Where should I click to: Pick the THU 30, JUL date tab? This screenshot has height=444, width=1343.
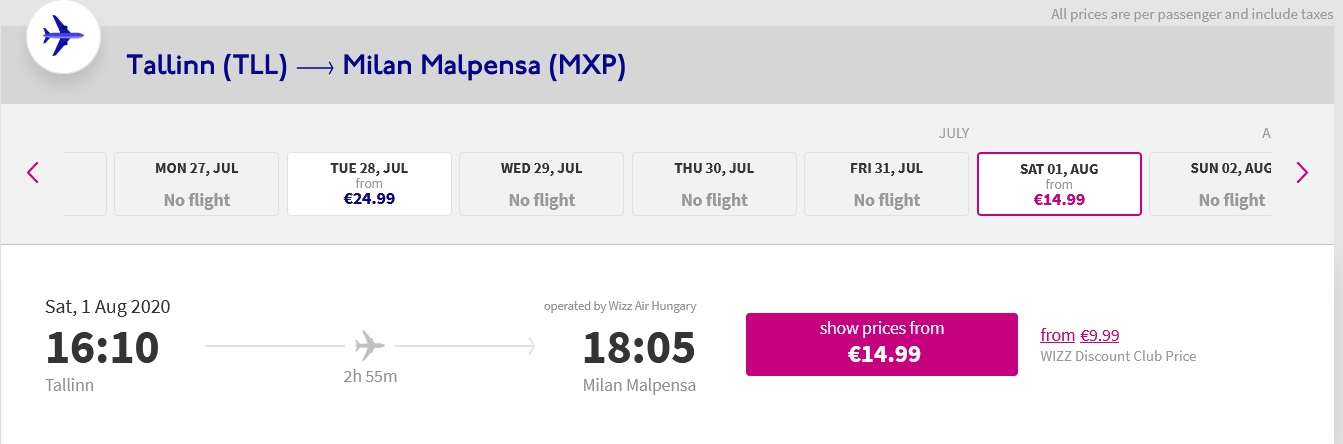(714, 184)
